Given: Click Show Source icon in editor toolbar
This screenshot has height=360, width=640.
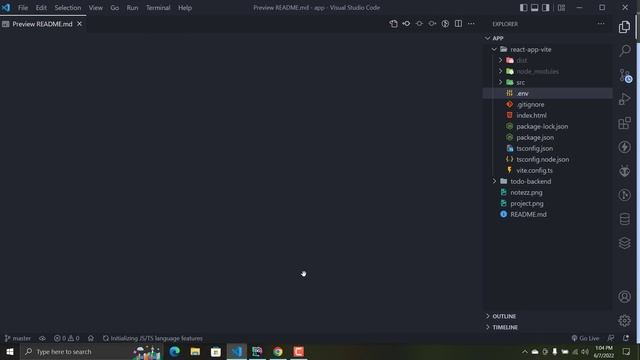Looking at the screenshot, I should 393,24.
